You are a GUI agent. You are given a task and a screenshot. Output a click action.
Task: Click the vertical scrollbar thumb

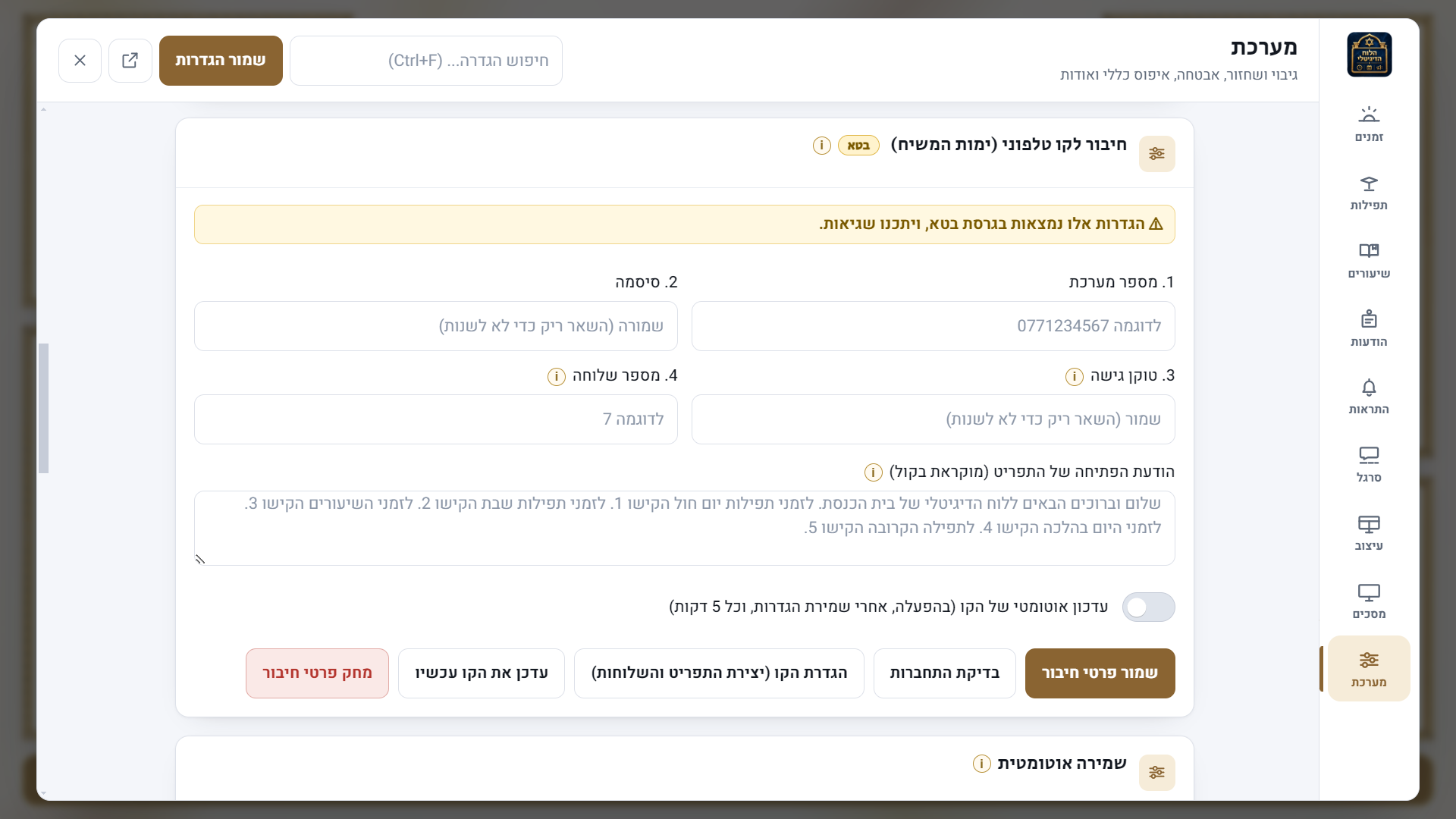click(x=44, y=408)
